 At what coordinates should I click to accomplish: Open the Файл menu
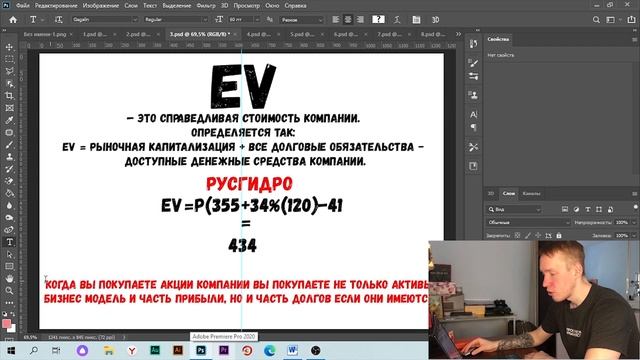click(22, 6)
